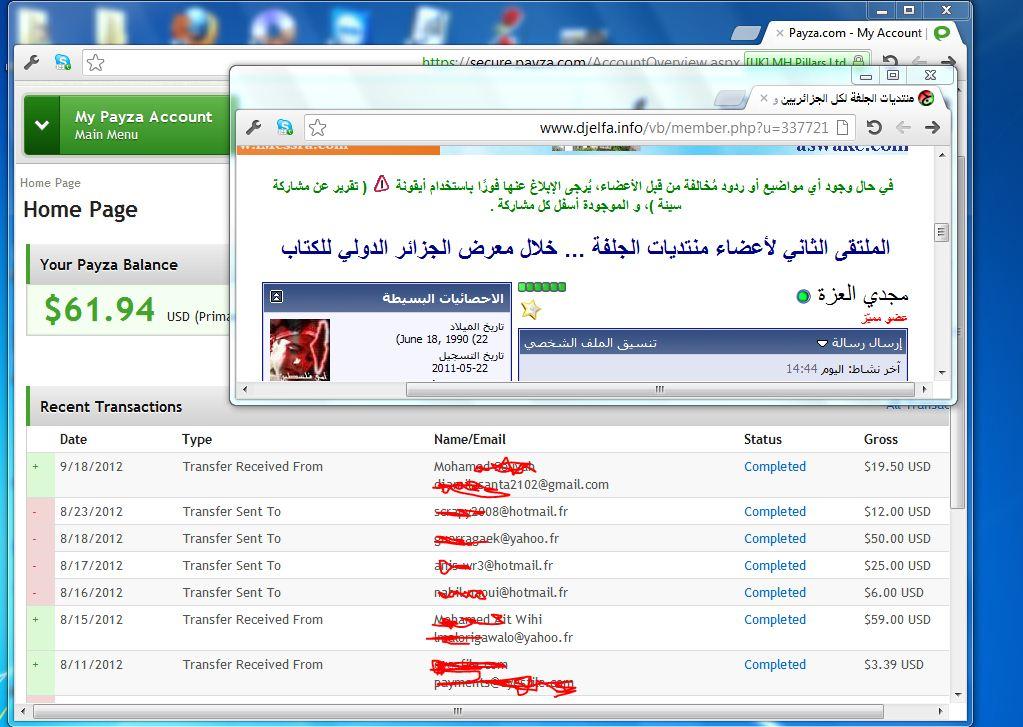Click the Completed status for the 9/18/2012 transaction
Image resolution: width=1023 pixels, height=727 pixels.
click(x=774, y=467)
